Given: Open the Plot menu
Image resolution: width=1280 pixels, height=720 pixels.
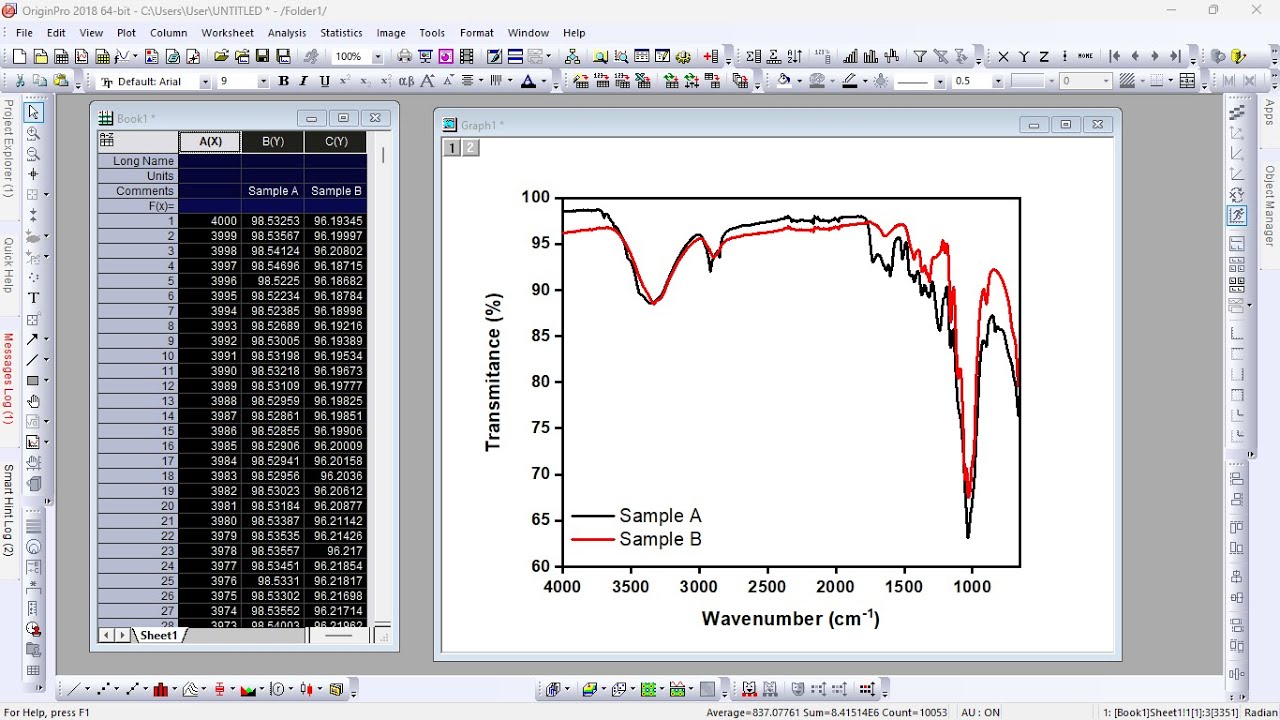Looking at the screenshot, I should 126,33.
